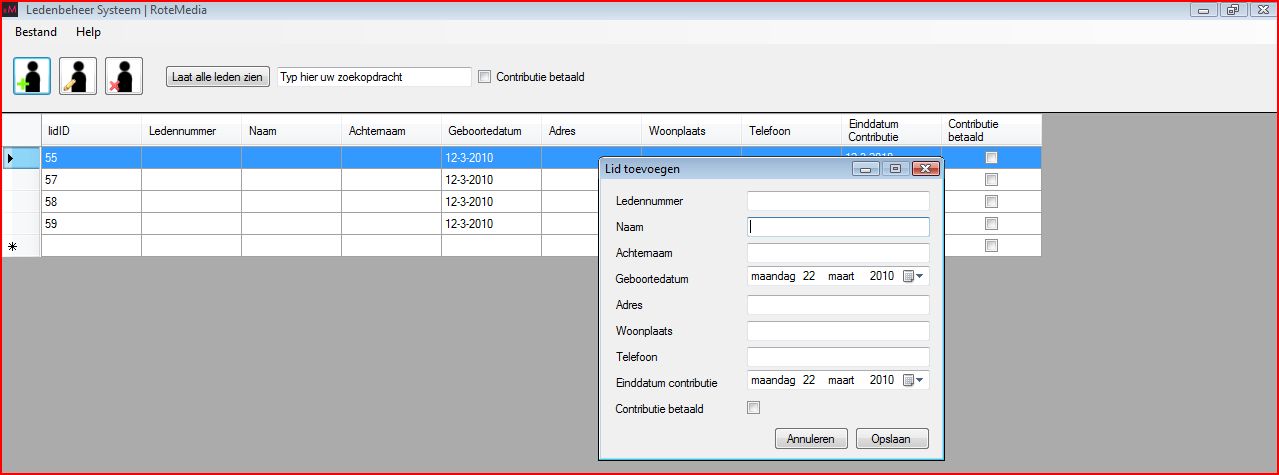Viewport: 1279px width, 475px height.
Task: Minimize the Lid toevoegen dialog
Action: pos(866,169)
